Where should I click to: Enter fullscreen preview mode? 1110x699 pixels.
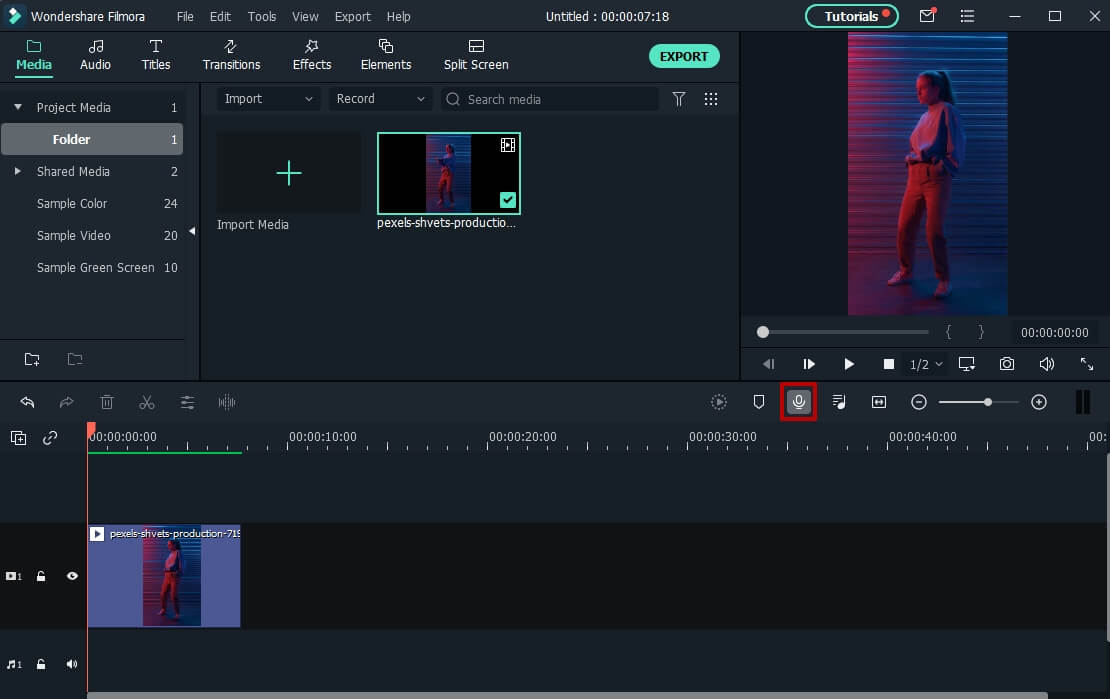(1087, 364)
